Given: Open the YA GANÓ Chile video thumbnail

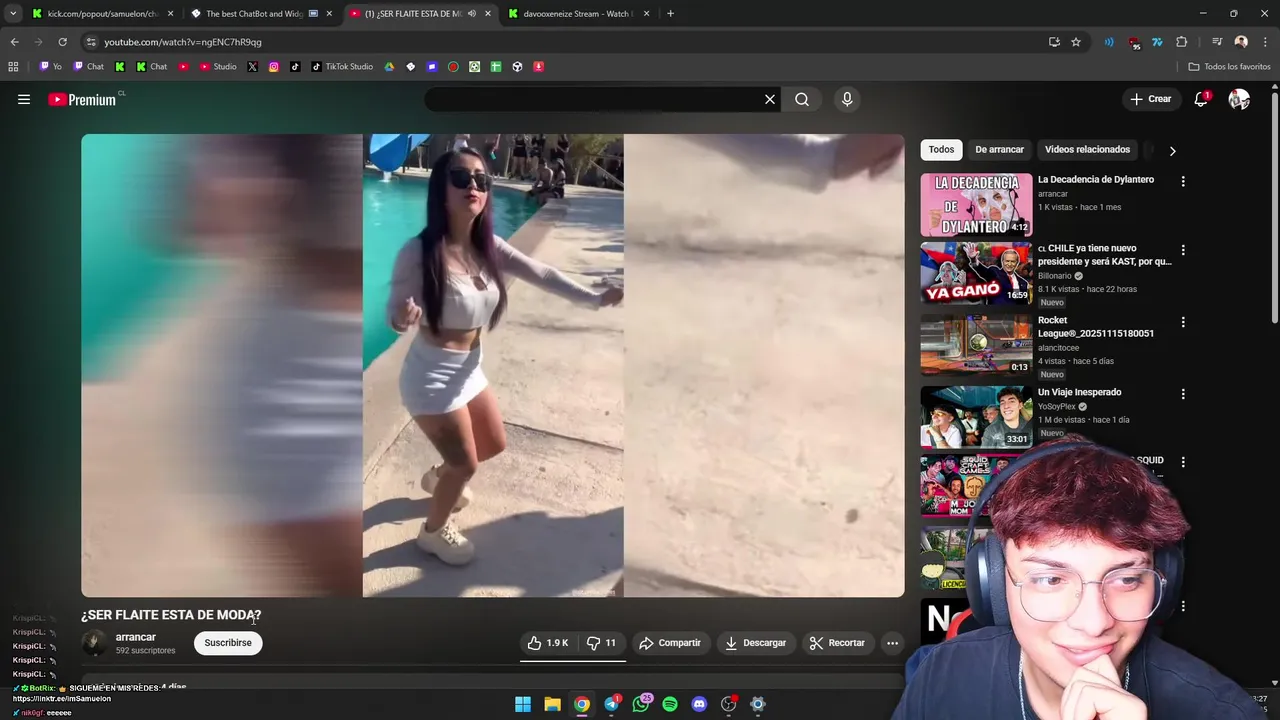Looking at the screenshot, I should coord(976,273).
